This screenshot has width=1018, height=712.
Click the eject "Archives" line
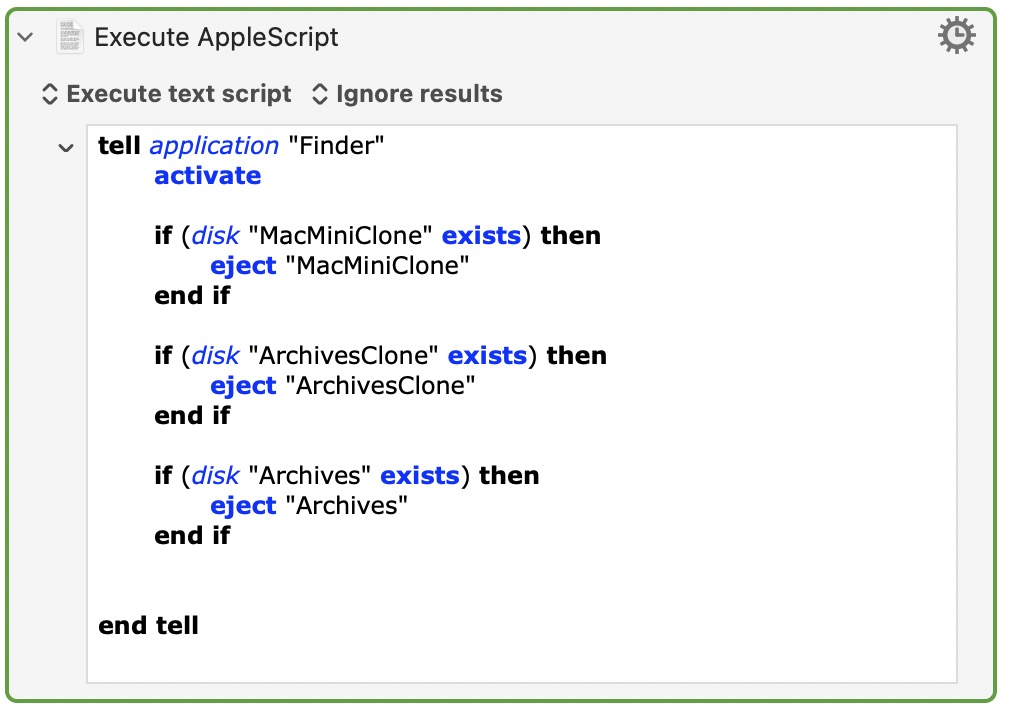coord(309,506)
